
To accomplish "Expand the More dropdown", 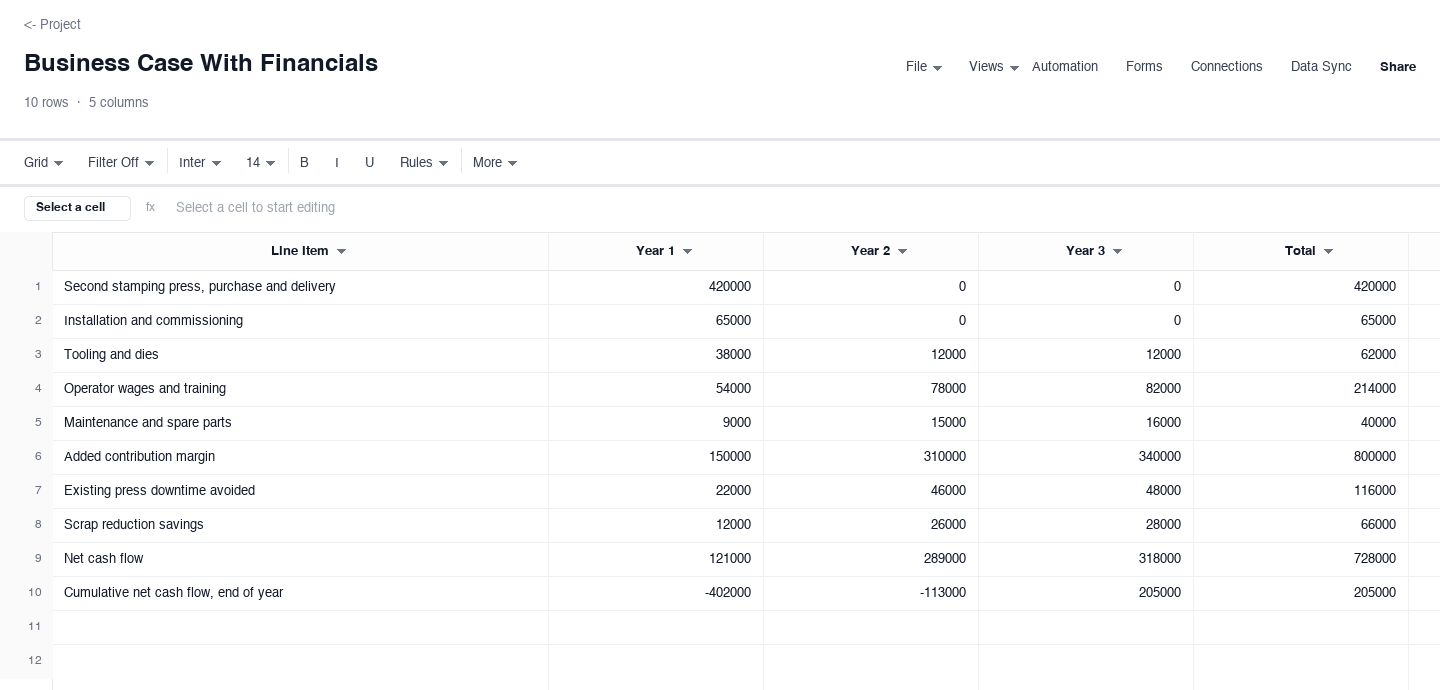I will [495, 163].
